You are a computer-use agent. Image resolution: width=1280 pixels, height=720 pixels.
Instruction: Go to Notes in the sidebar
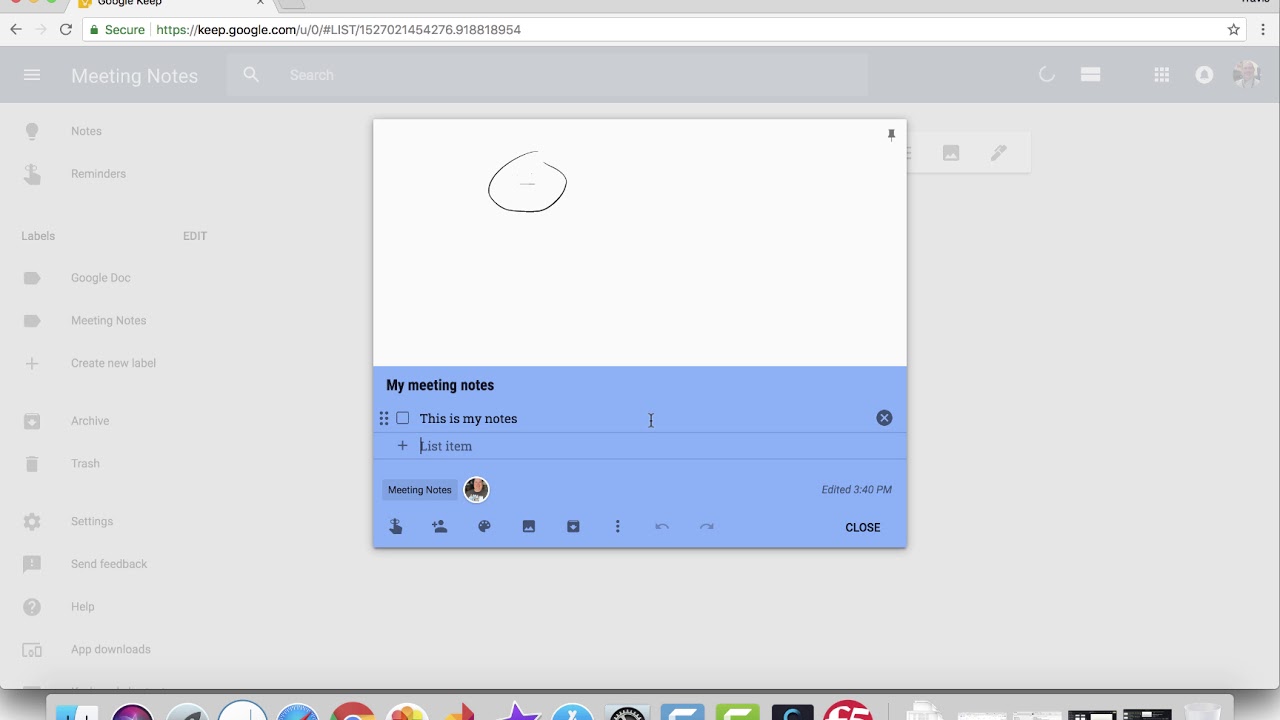pyautogui.click(x=86, y=131)
